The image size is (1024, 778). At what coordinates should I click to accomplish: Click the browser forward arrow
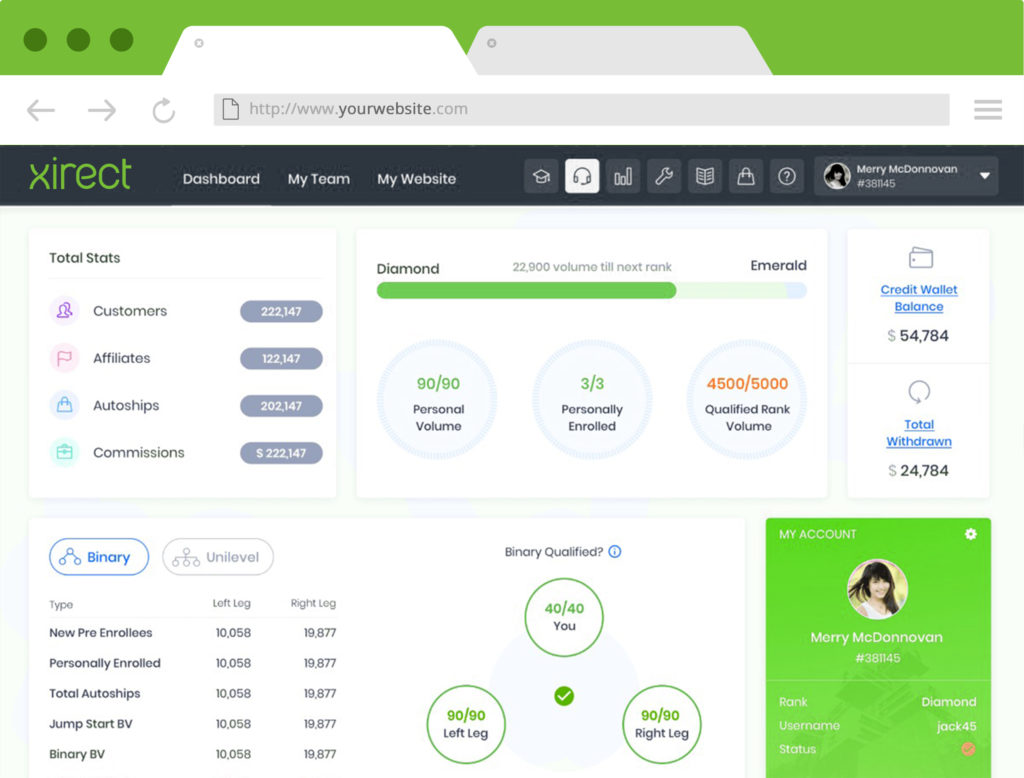(102, 110)
